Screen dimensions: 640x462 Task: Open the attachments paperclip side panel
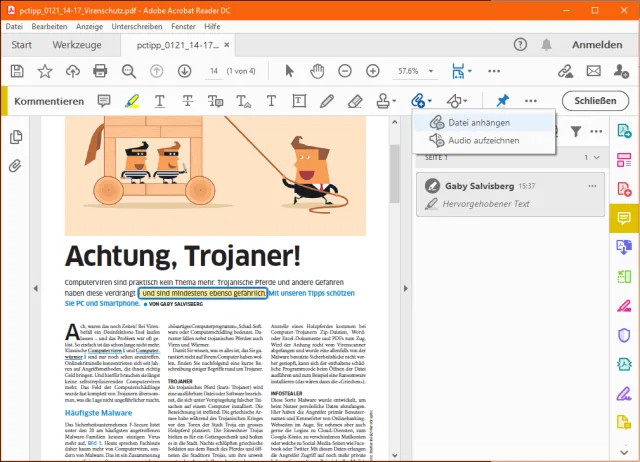pos(16,165)
